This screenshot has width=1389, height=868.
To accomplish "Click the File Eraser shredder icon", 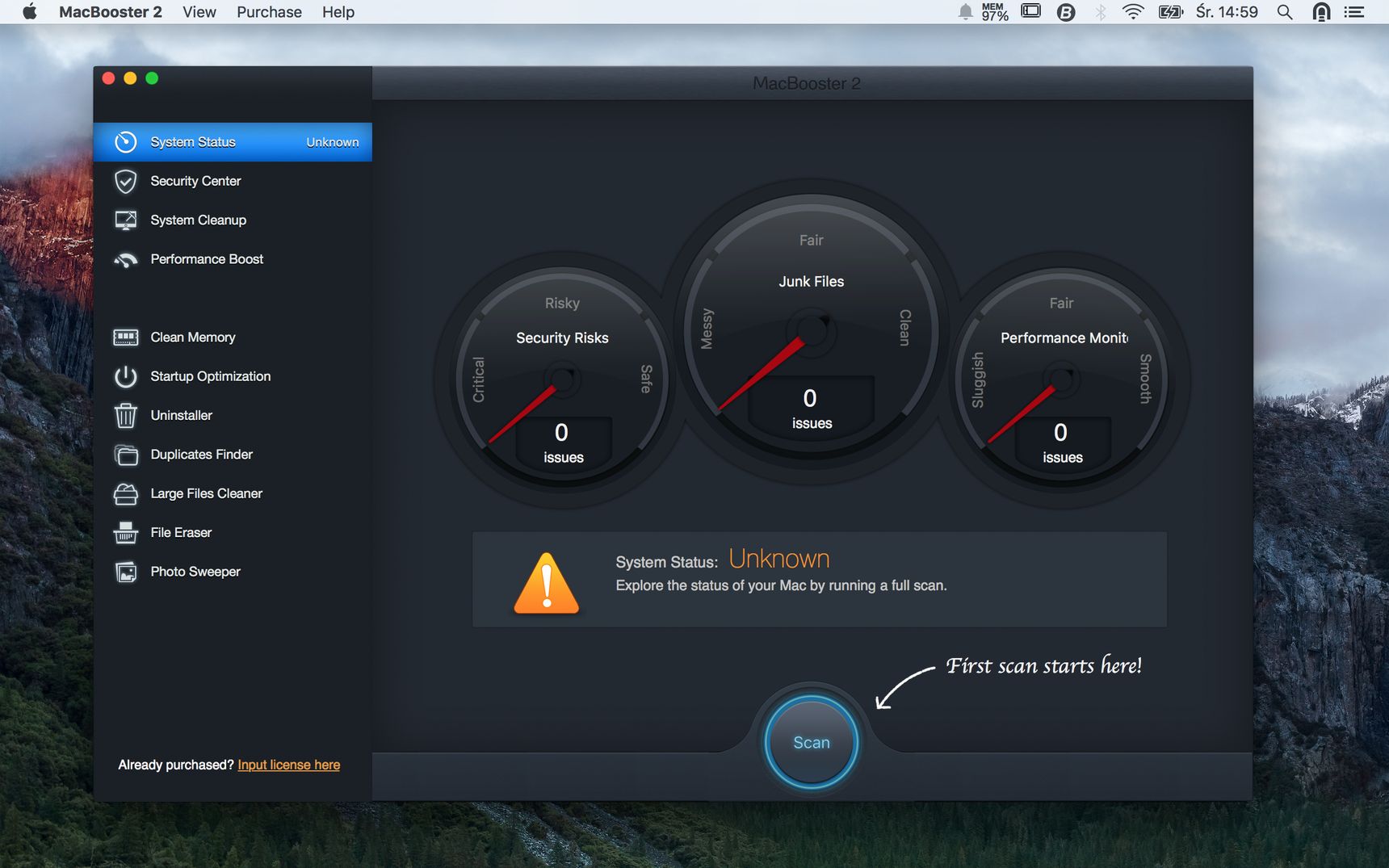I will (x=125, y=533).
